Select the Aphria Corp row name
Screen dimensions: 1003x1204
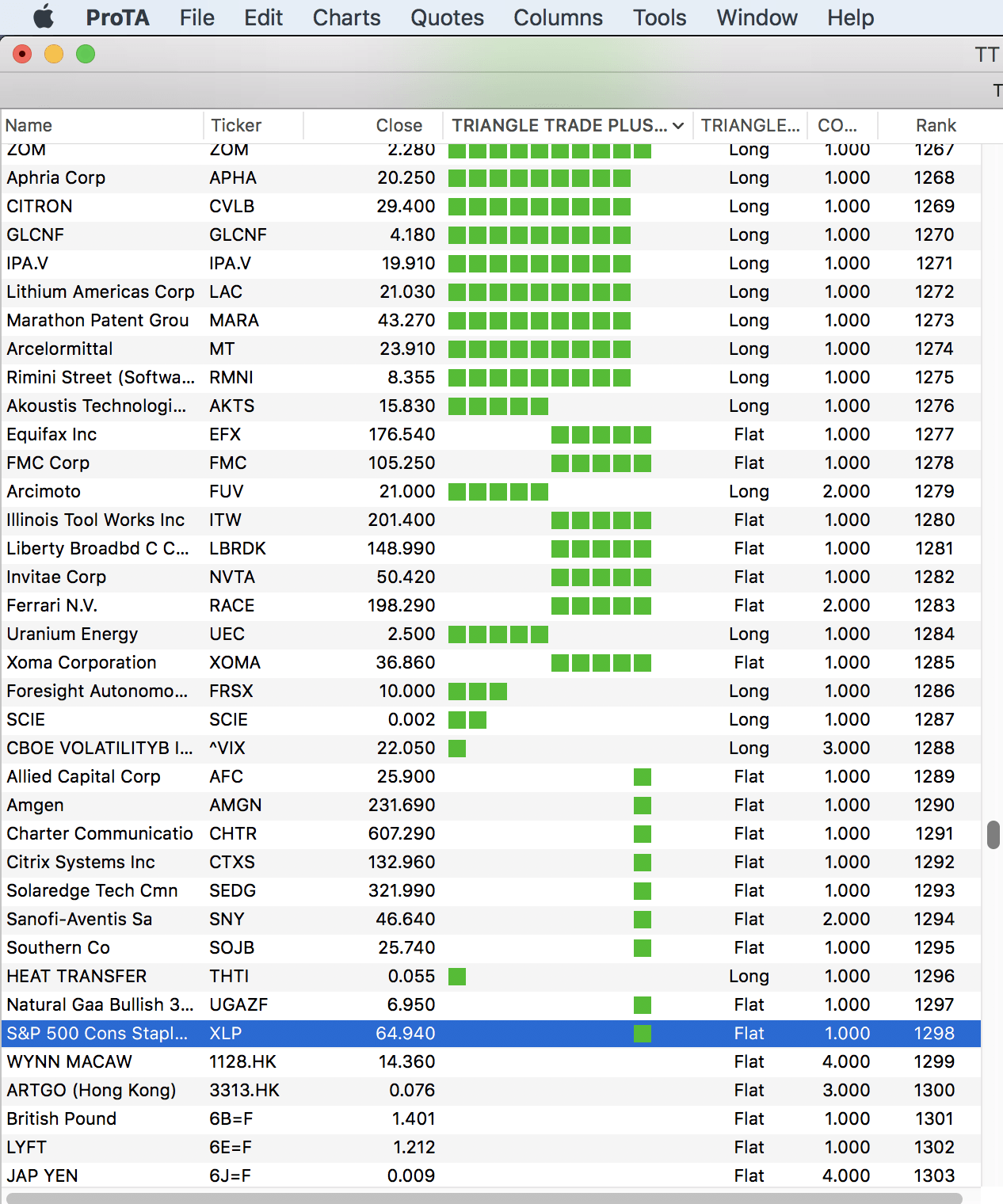(x=55, y=177)
